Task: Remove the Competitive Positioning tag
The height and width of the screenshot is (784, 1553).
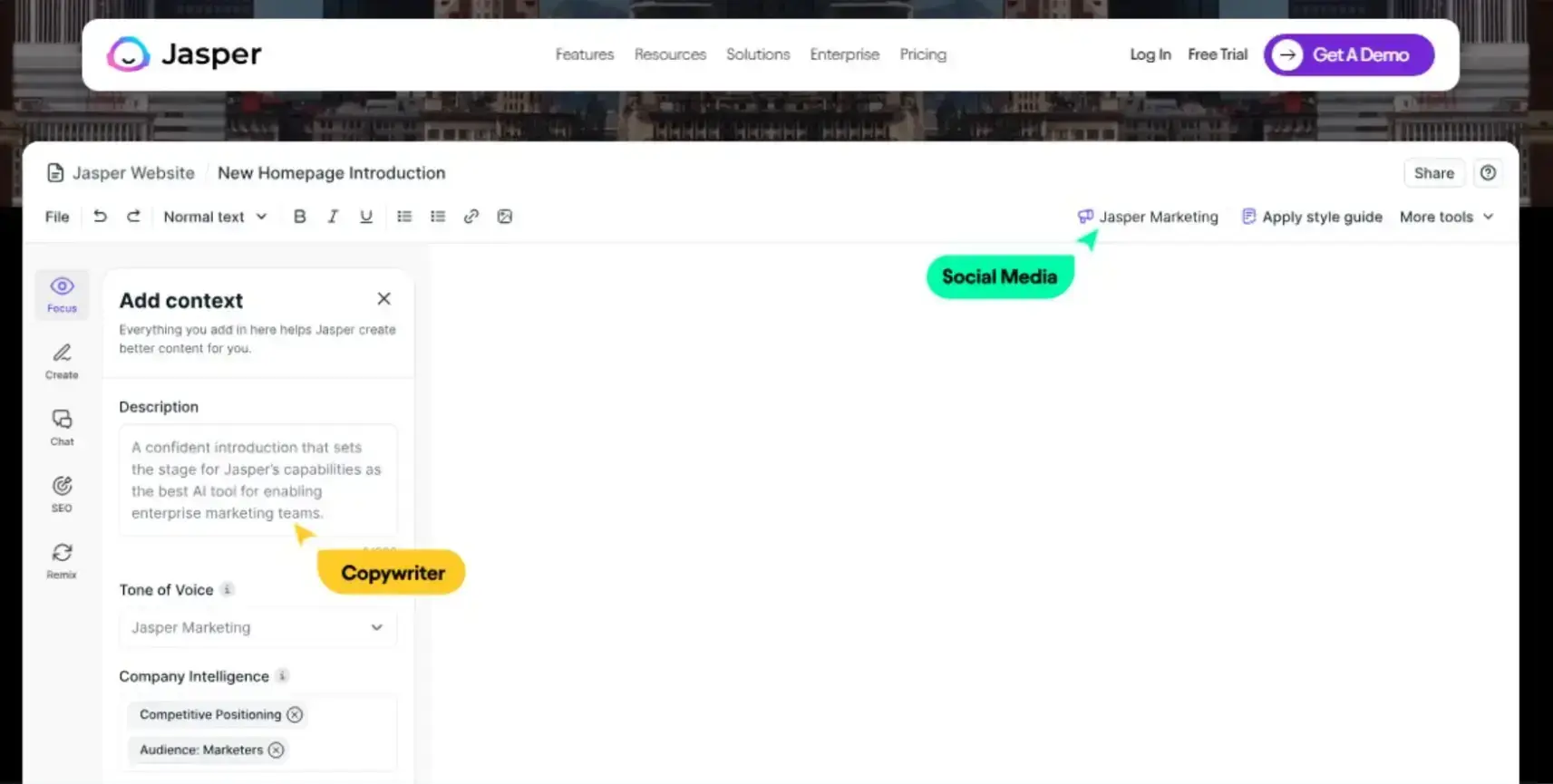Action: (x=295, y=714)
